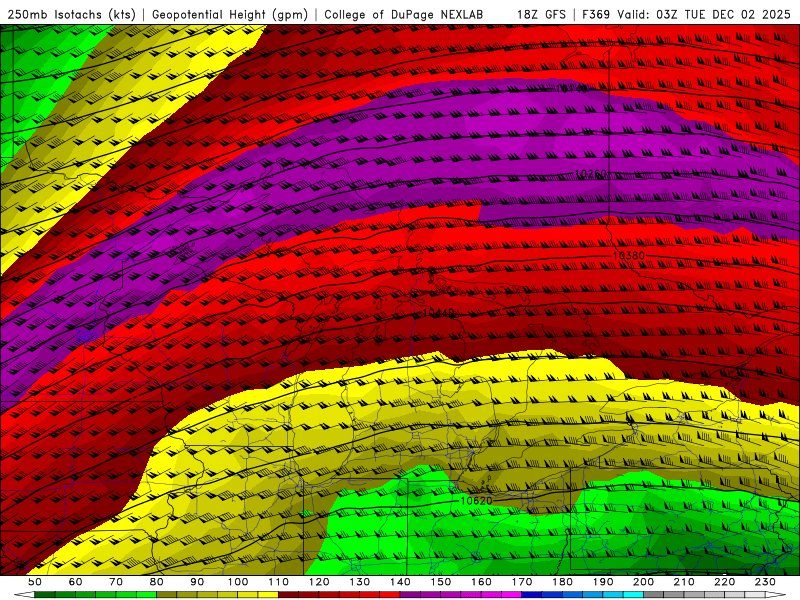Click the dark purple swatch just after 140

coord(410,595)
